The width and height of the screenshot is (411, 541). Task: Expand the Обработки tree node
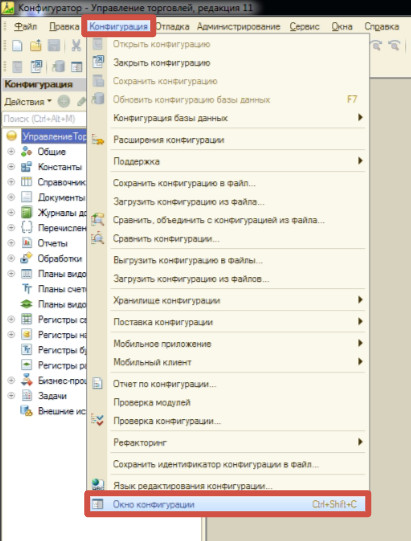pos(11,258)
